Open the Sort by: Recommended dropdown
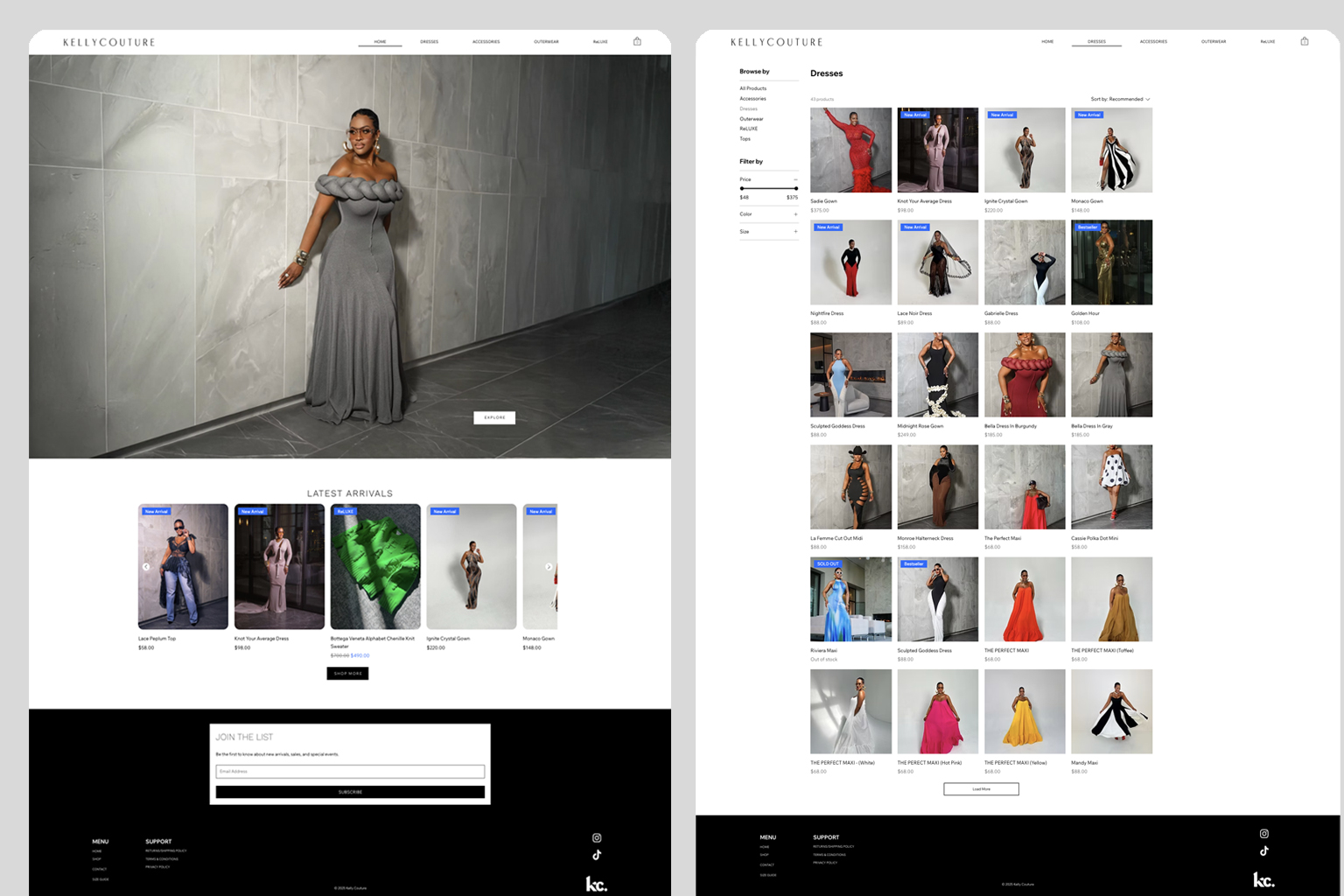1344x896 pixels. 1118,99
